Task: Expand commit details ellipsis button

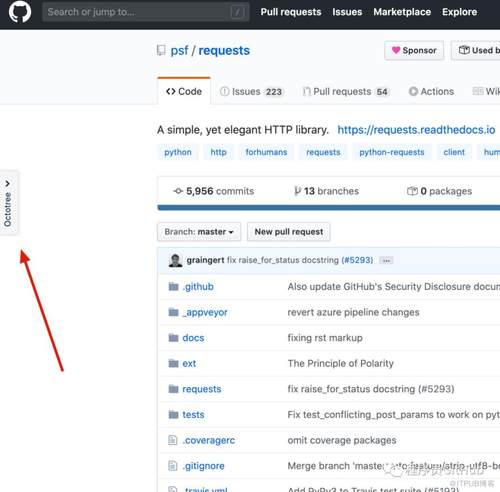Action: pos(386,261)
